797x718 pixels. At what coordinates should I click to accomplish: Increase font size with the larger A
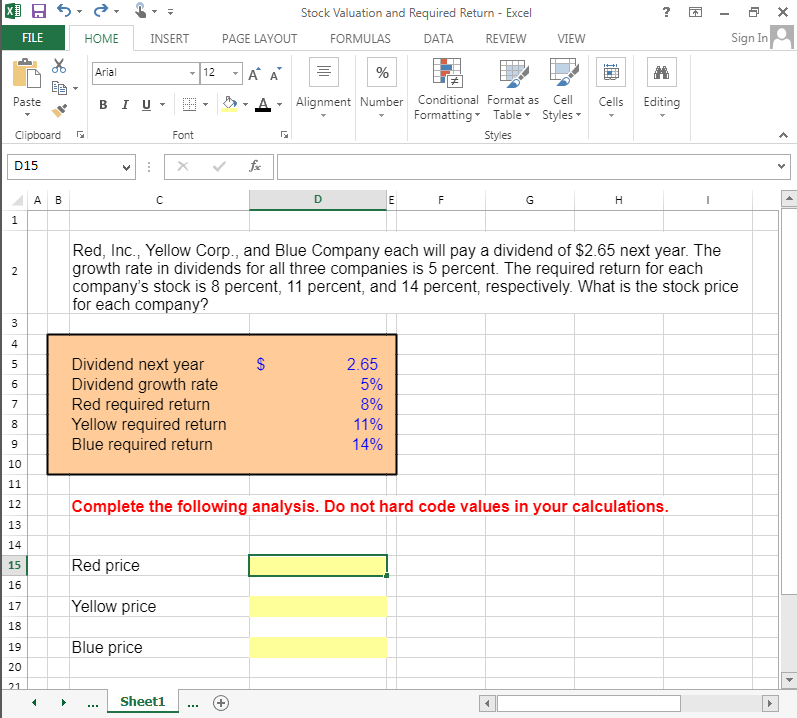tap(254, 74)
